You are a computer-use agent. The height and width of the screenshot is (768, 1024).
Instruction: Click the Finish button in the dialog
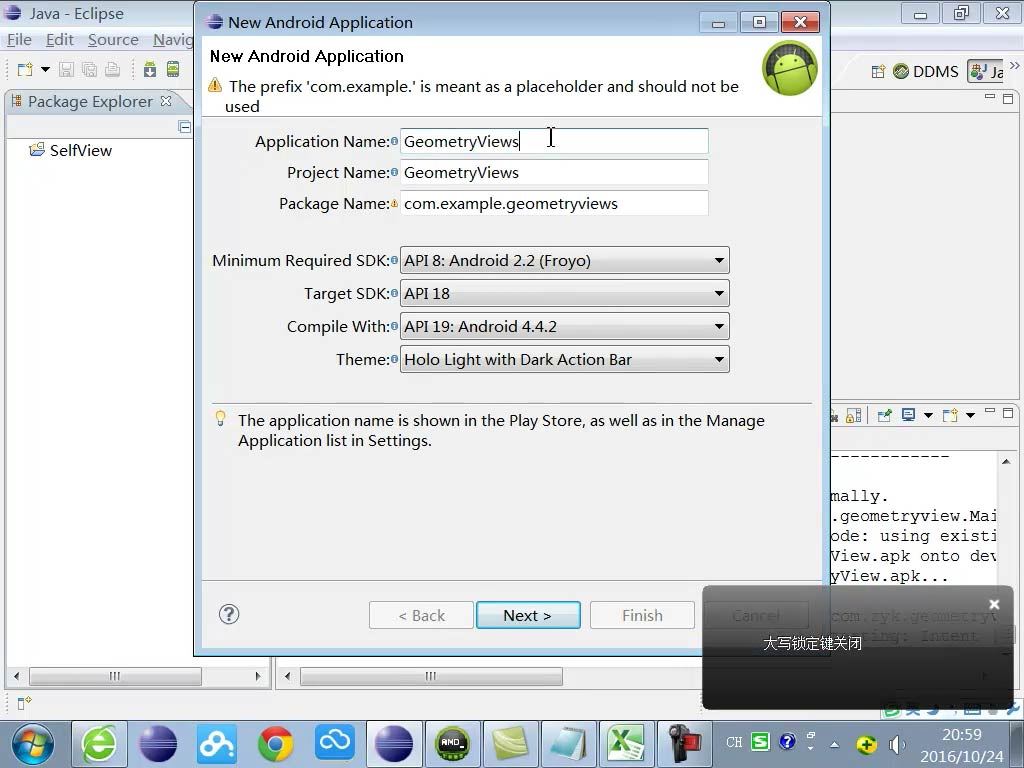642,615
